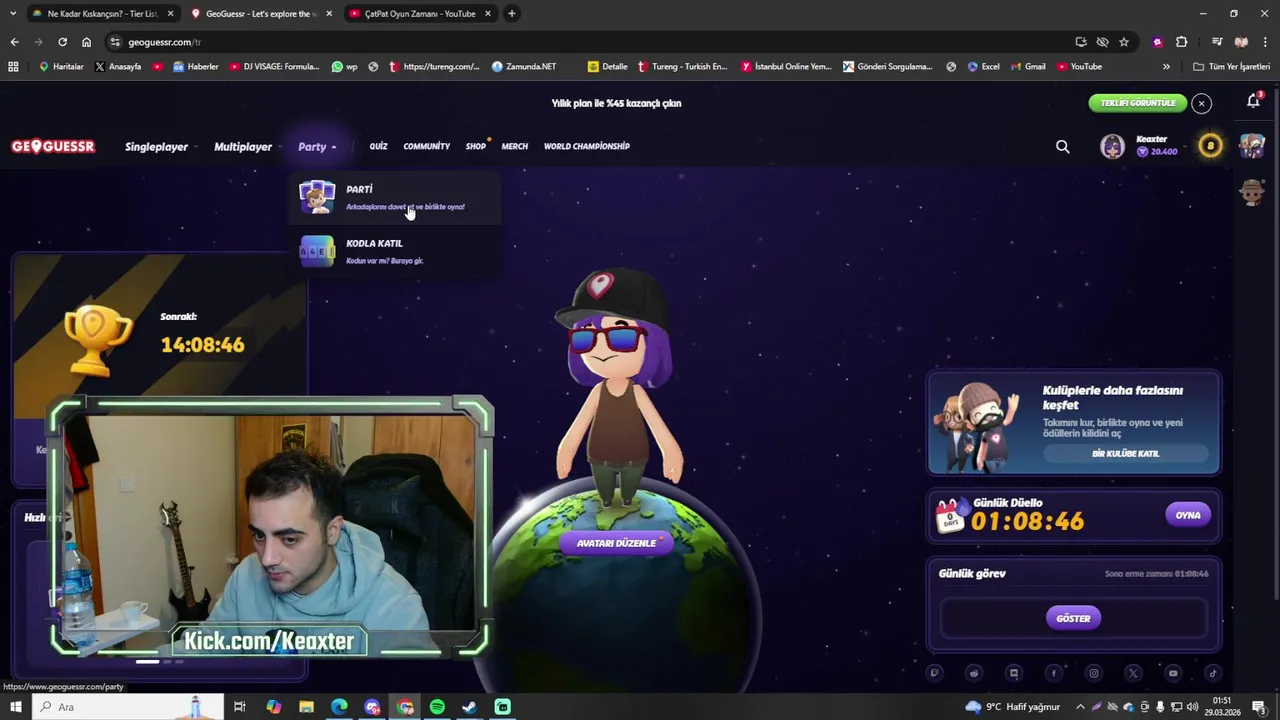Viewport: 1280px width, 720px height.
Task: Open the COMMUNITY nav item
Action: click(x=427, y=147)
